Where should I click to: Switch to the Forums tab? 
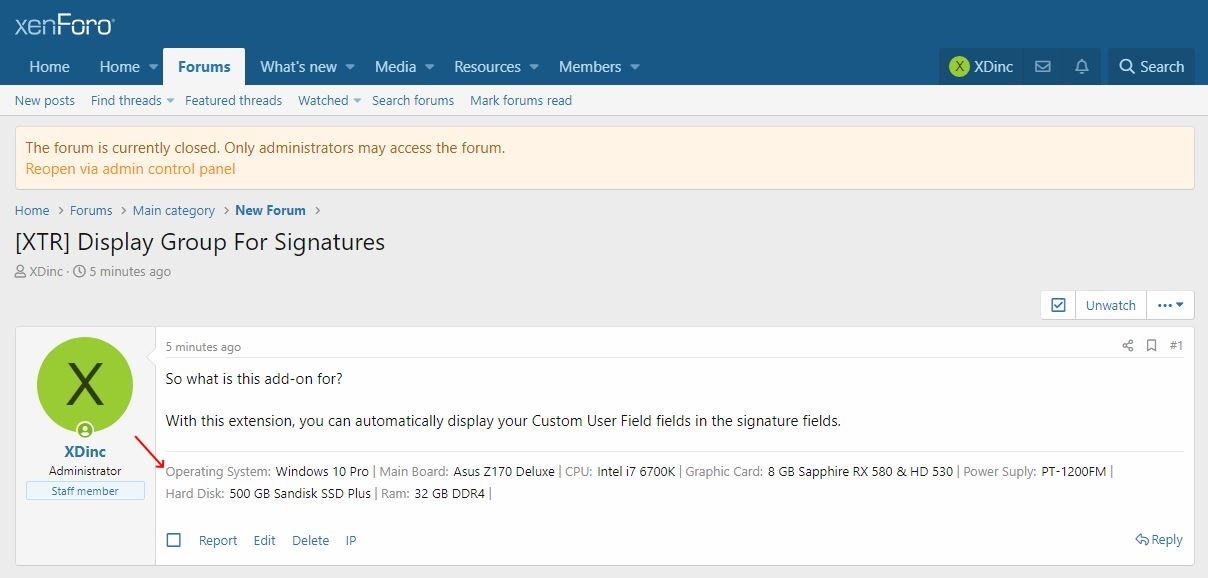(204, 67)
